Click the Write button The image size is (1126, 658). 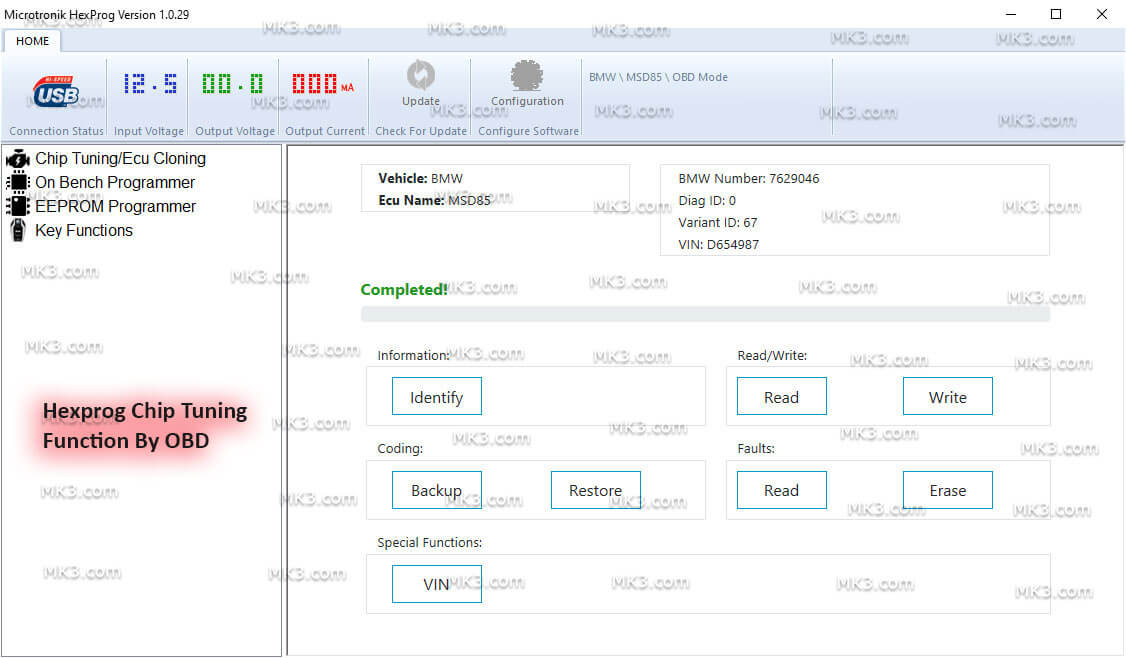(947, 396)
